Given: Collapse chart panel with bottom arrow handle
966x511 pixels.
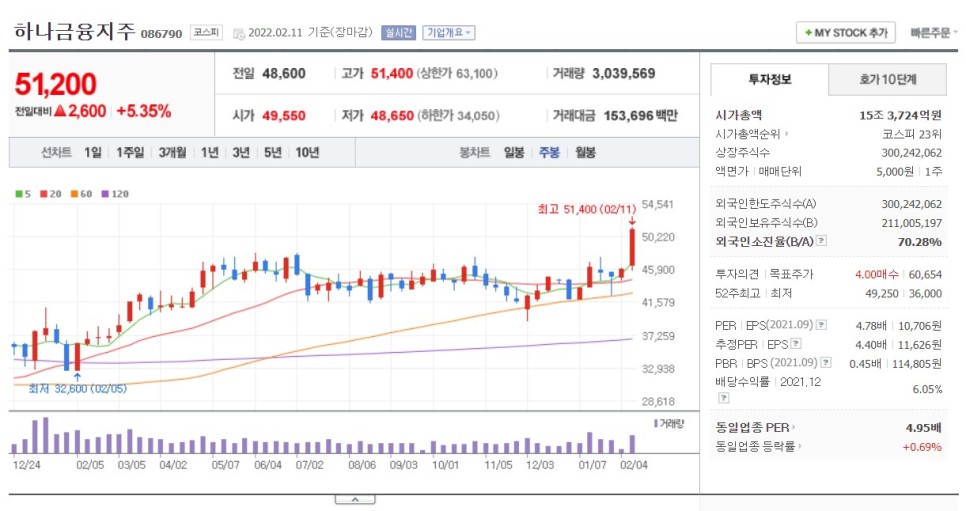Looking at the screenshot, I should click(x=355, y=499).
